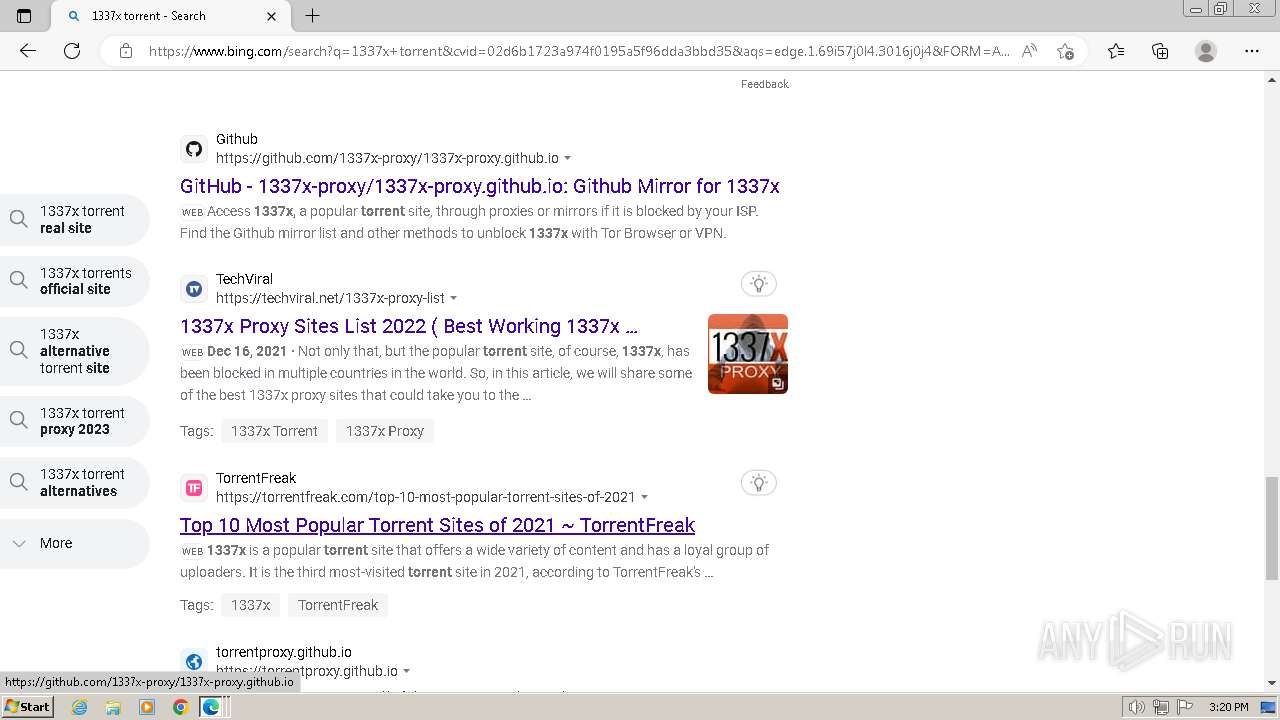Expand the dropdown arrow next to techviral.net URL
1280x720 pixels.
(454, 298)
